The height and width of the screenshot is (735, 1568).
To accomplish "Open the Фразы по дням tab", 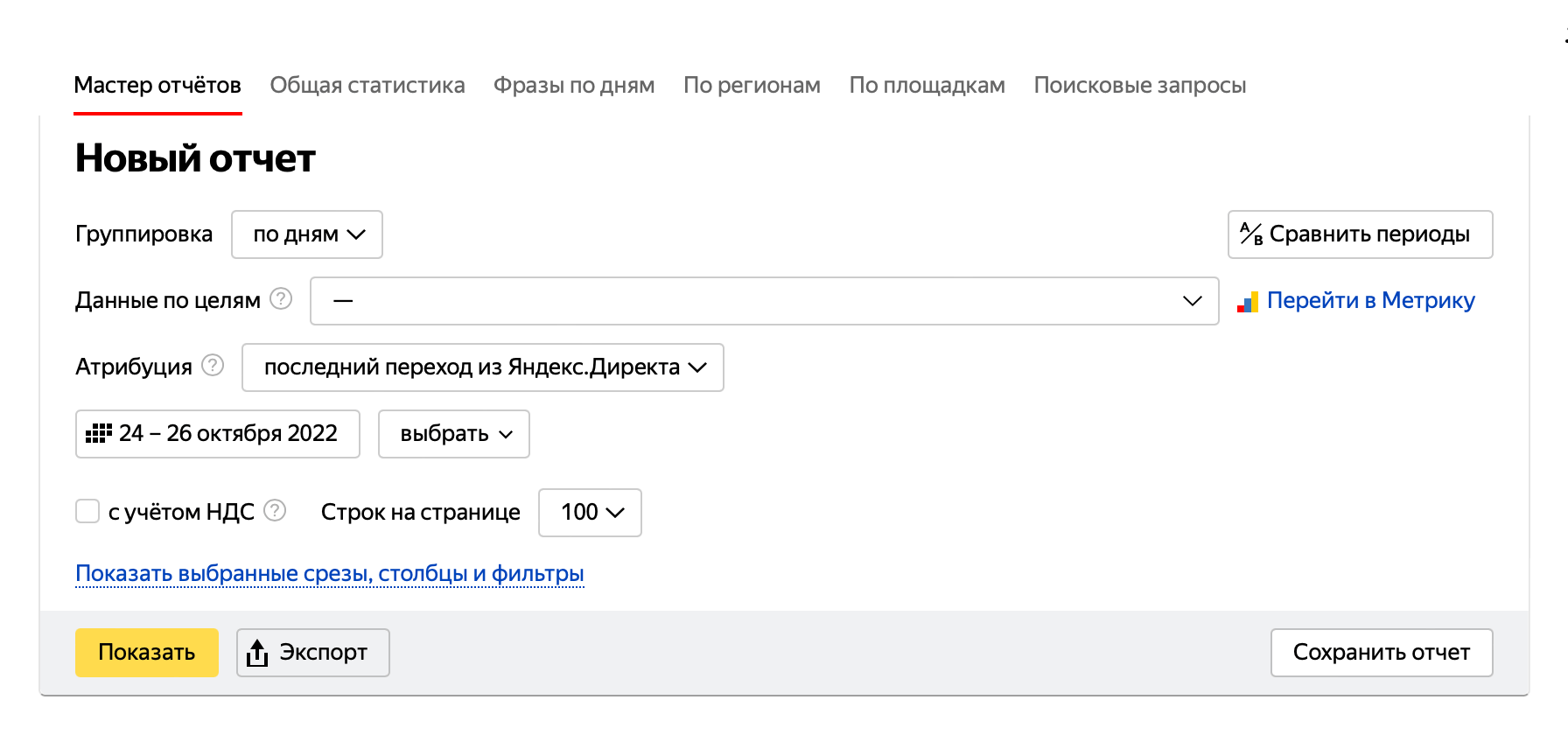I will [573, 85].
